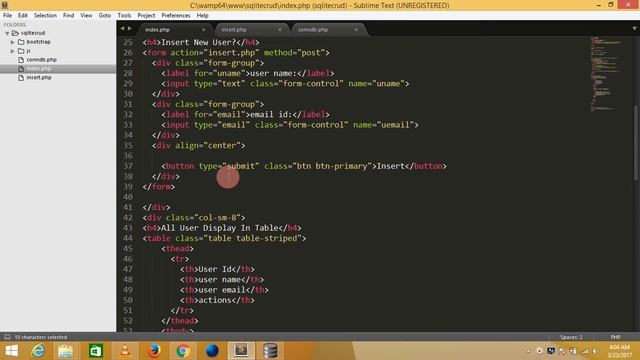Open the File menu
The height and width of the screenshot is (360, 640).
pos(7,15)
